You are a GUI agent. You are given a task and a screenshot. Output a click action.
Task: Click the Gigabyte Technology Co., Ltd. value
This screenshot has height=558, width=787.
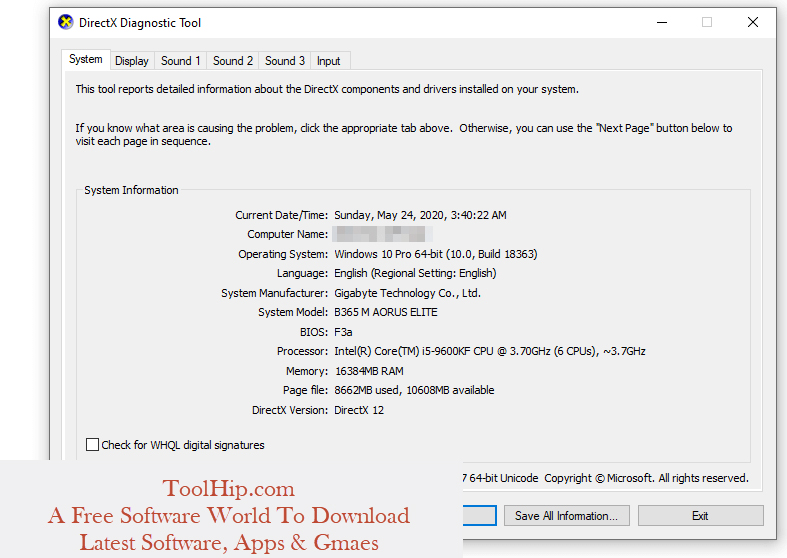coord(408,293)
